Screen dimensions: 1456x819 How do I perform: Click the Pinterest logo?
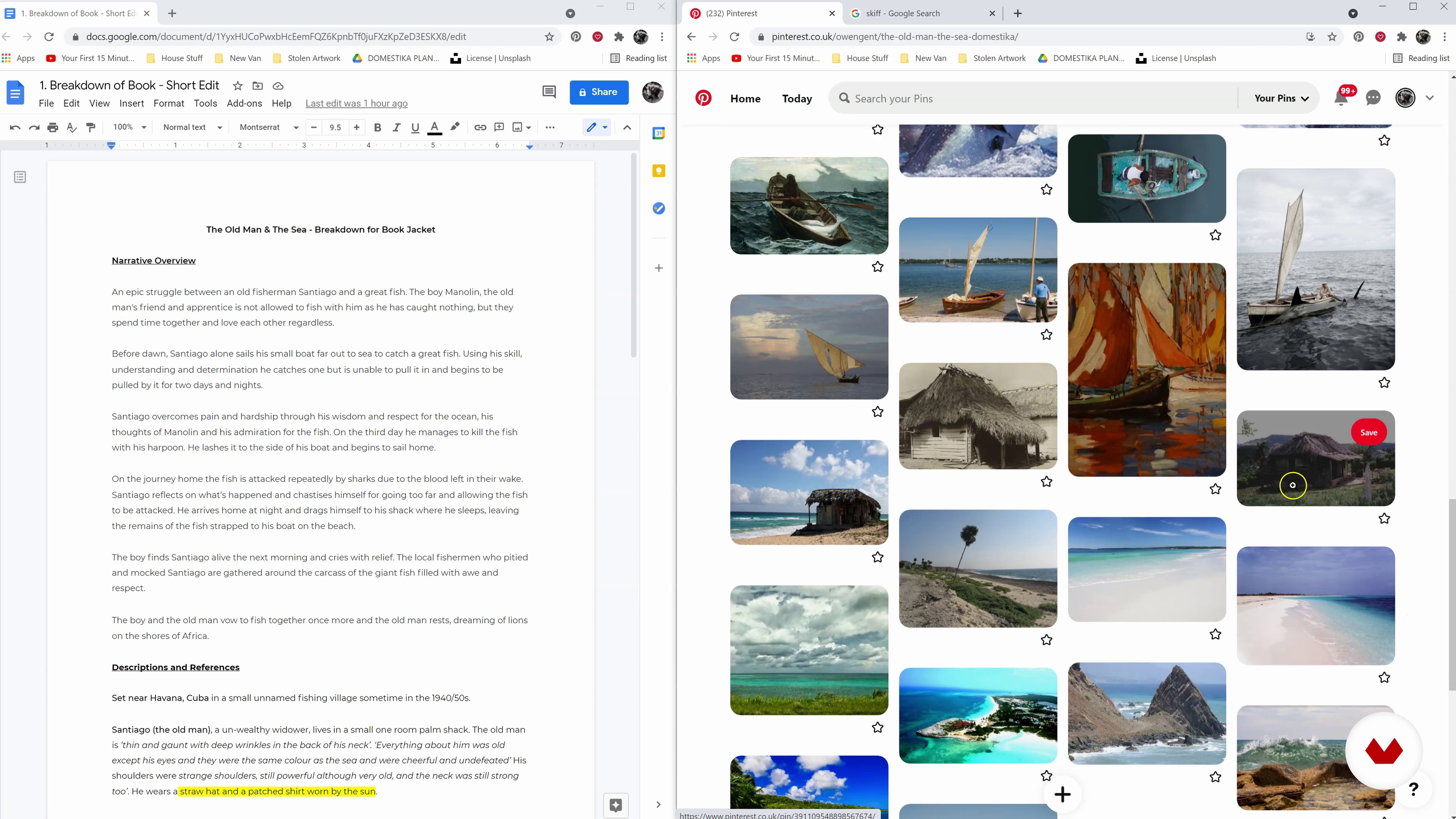click(703, 98)
